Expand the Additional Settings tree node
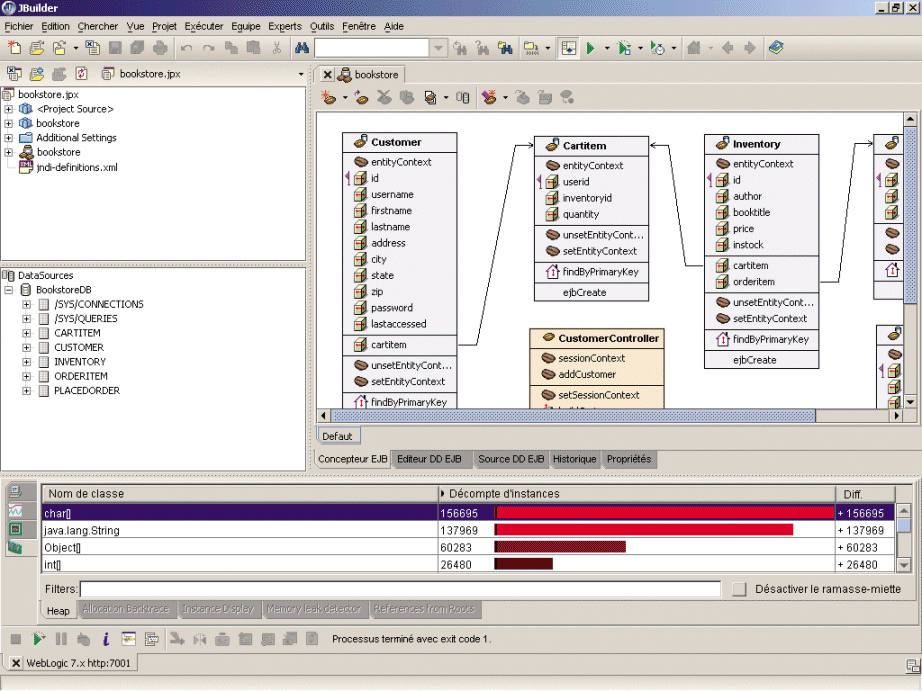This screenshot has height=691, width=922. pos(9,138)
